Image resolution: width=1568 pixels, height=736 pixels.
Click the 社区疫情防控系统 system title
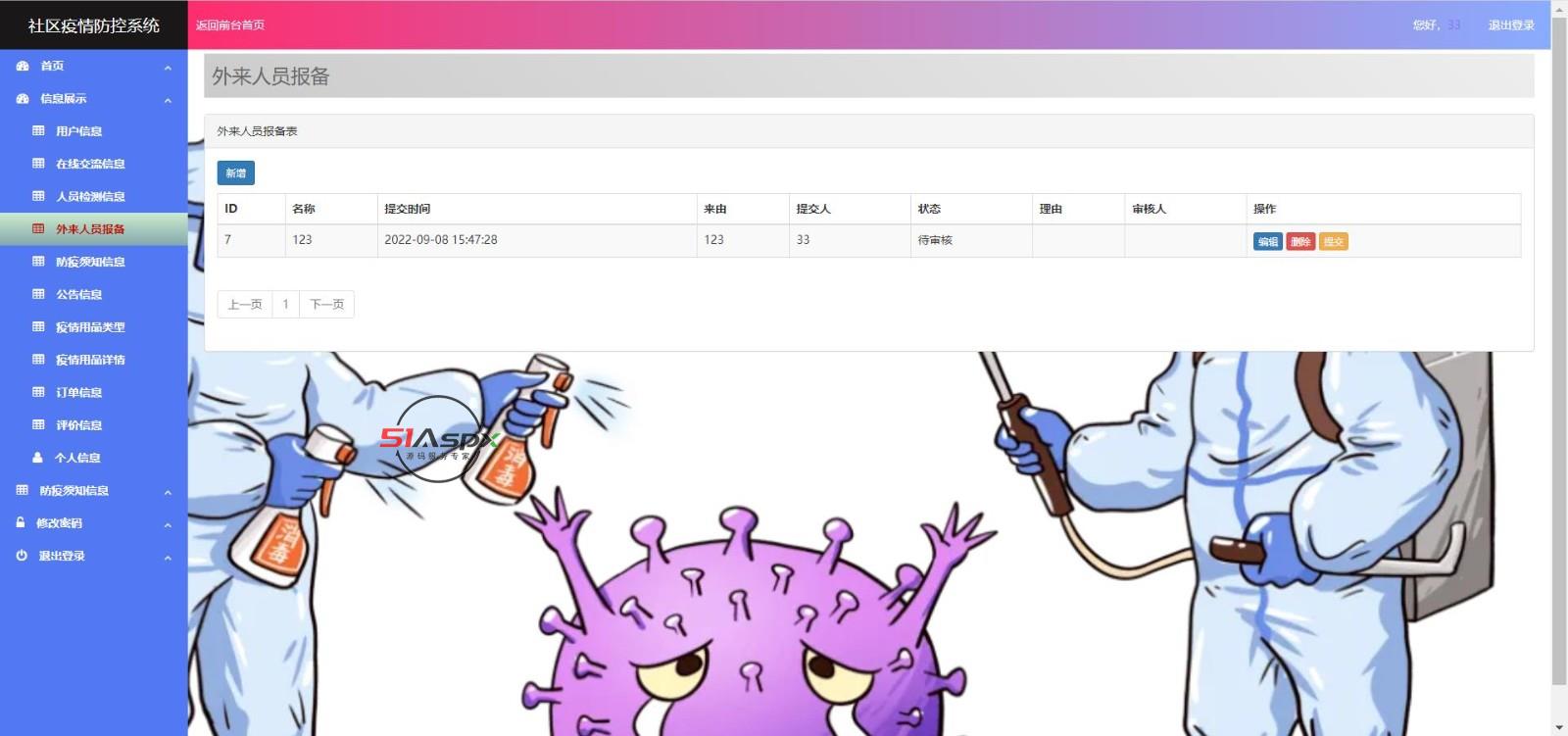(94, 25)
